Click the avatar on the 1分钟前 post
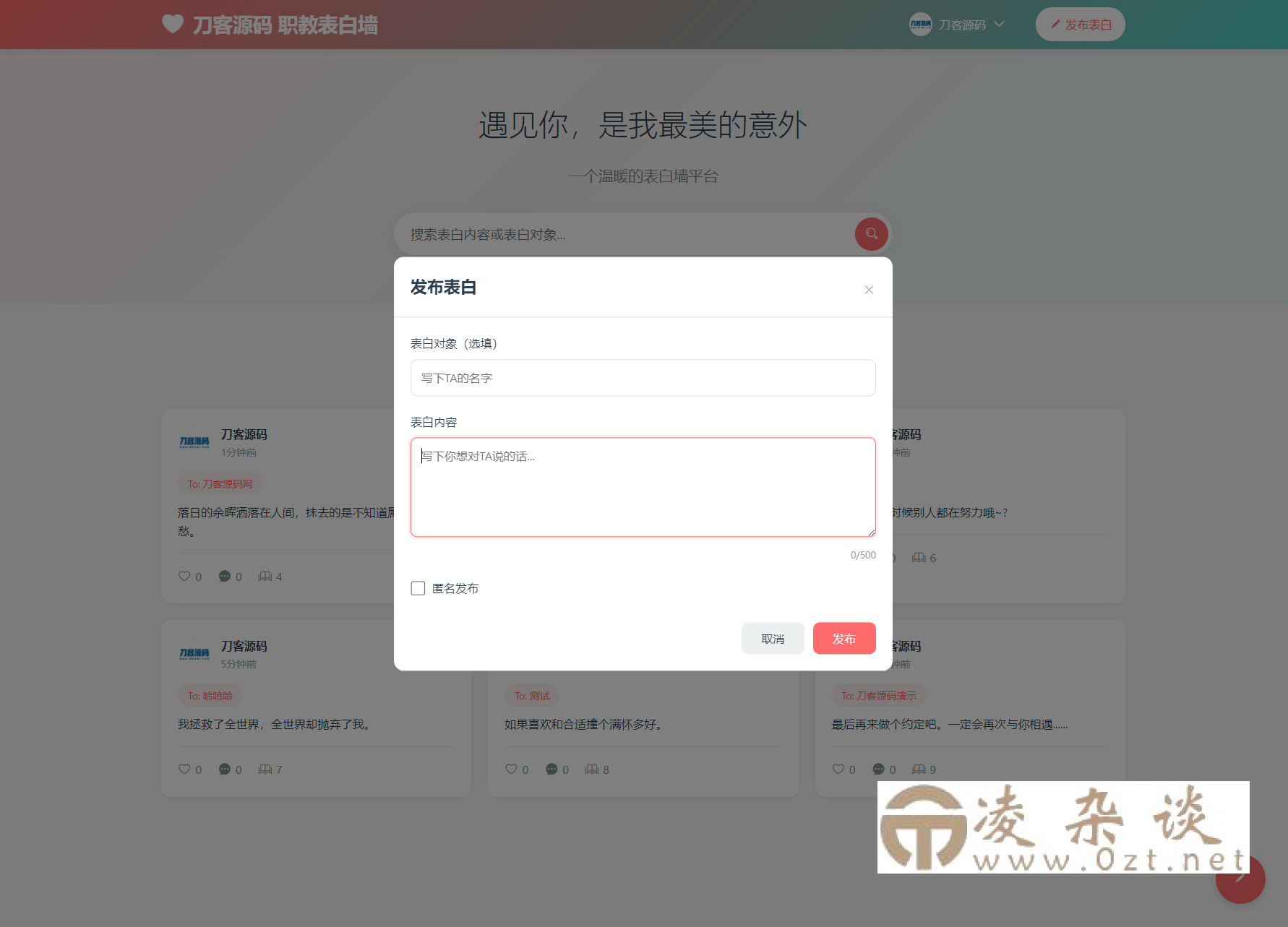Viewport: 1288px width, 927px height. click(194, 442)
